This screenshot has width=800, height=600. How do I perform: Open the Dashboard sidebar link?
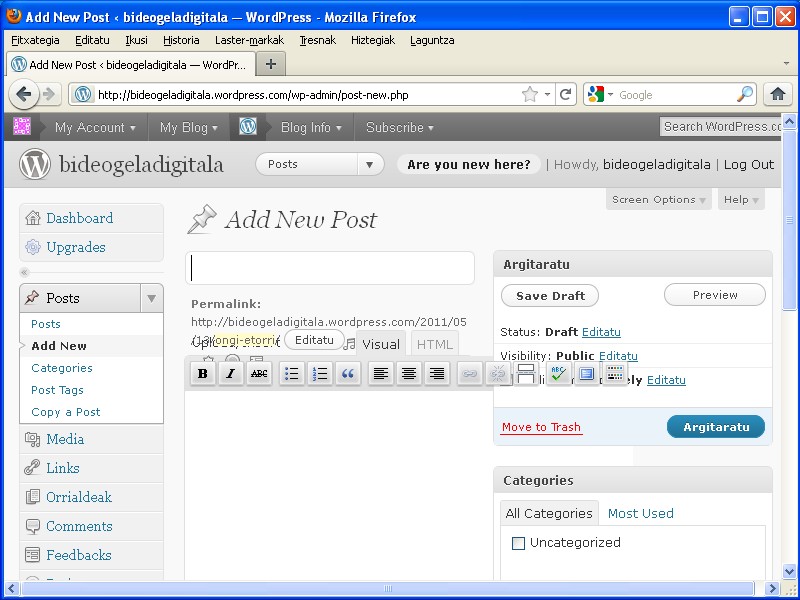pyautogui.click(x=80, y=218)
